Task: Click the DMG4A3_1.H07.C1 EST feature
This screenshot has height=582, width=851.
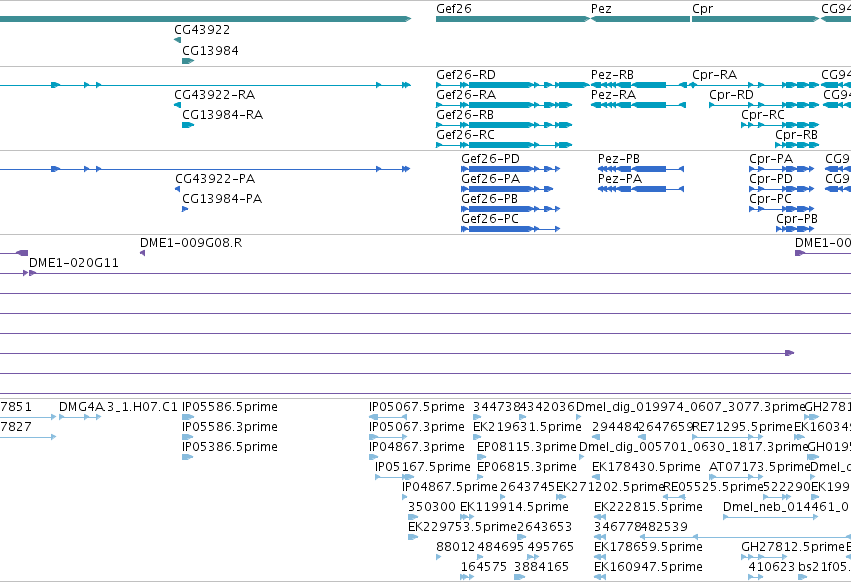Action: click(x=80, y=417)
